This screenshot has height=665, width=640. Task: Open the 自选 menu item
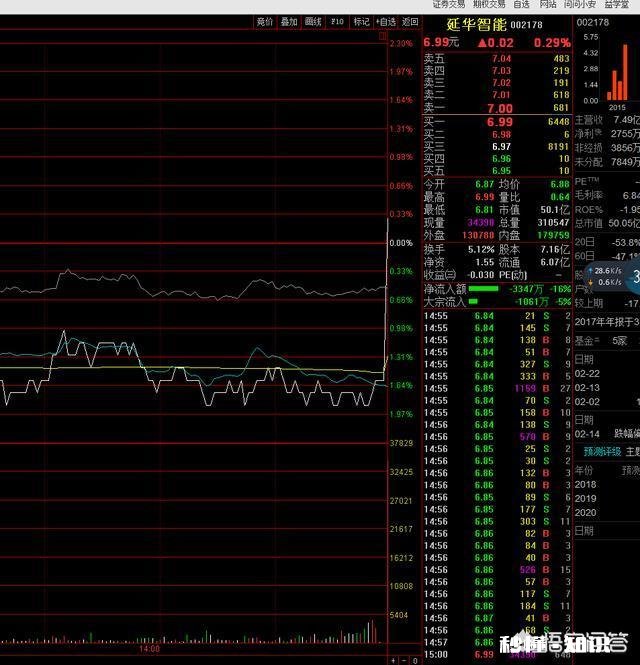[521, 5]
